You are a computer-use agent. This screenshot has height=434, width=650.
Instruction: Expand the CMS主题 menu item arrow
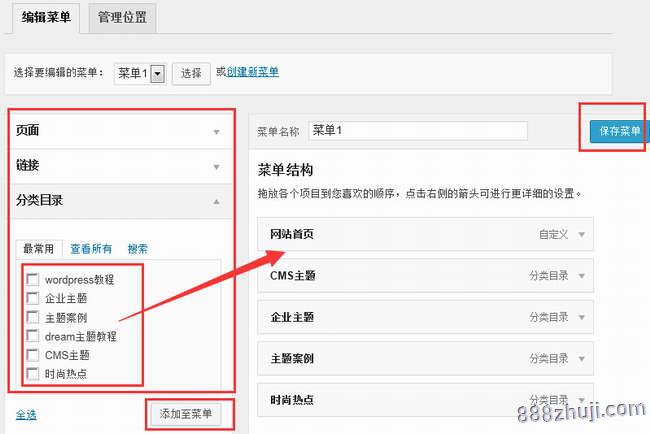point(582,276)
